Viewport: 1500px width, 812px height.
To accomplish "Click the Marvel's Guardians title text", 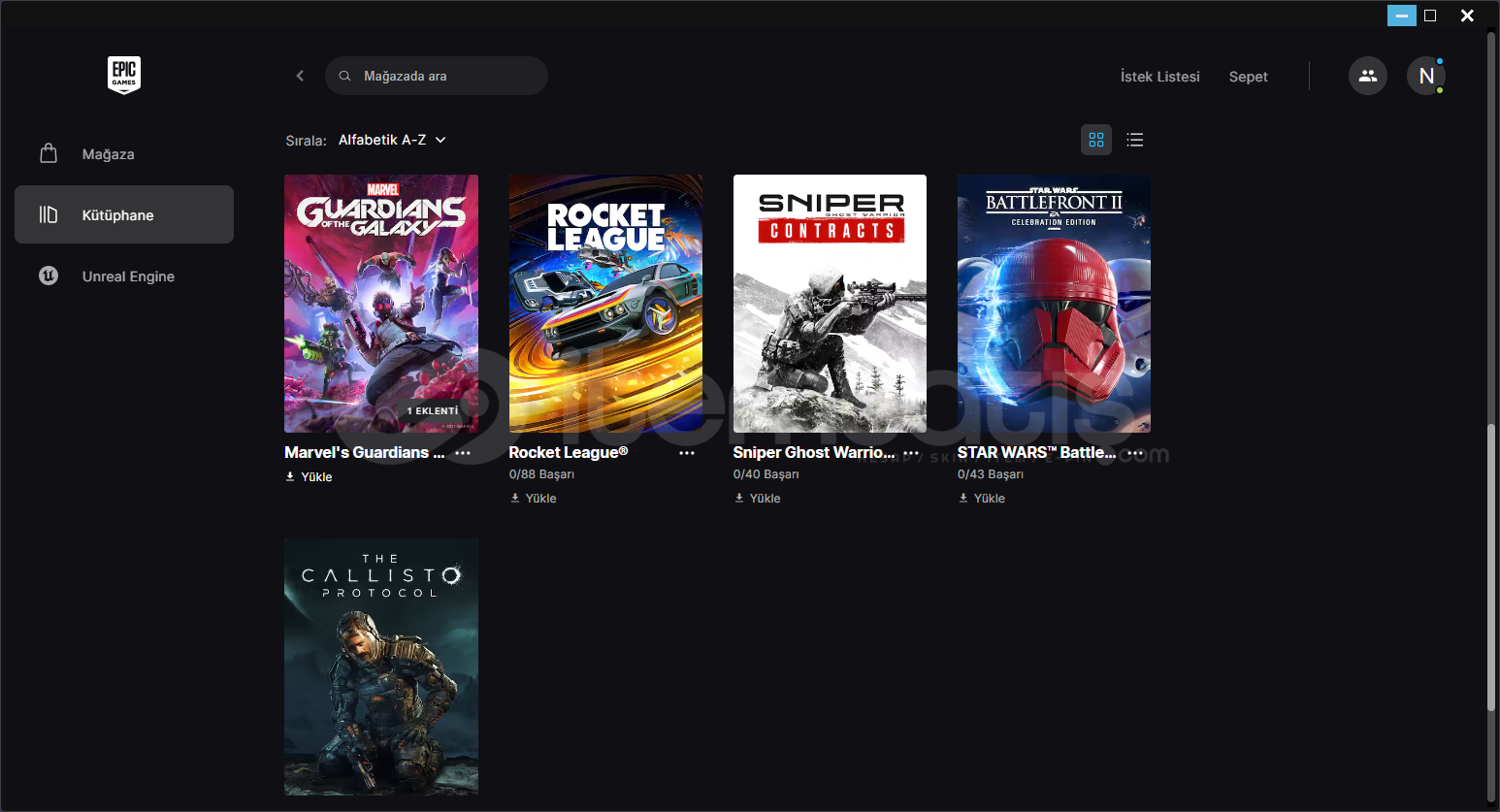I will click(x=365, y=452).
